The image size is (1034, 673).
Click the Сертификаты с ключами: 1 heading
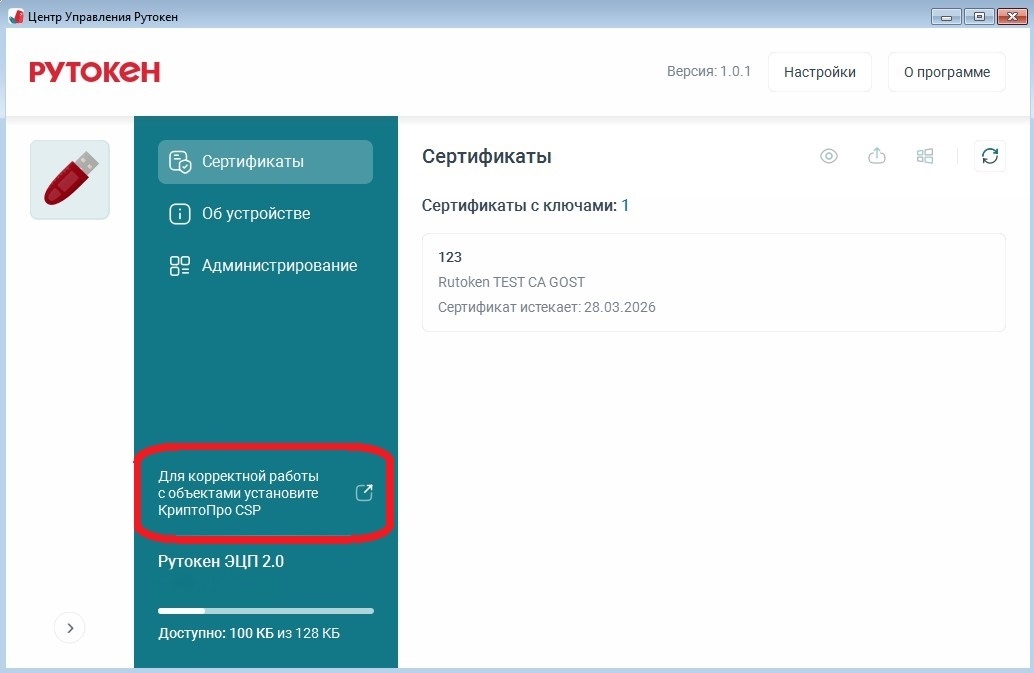point(525,206)
